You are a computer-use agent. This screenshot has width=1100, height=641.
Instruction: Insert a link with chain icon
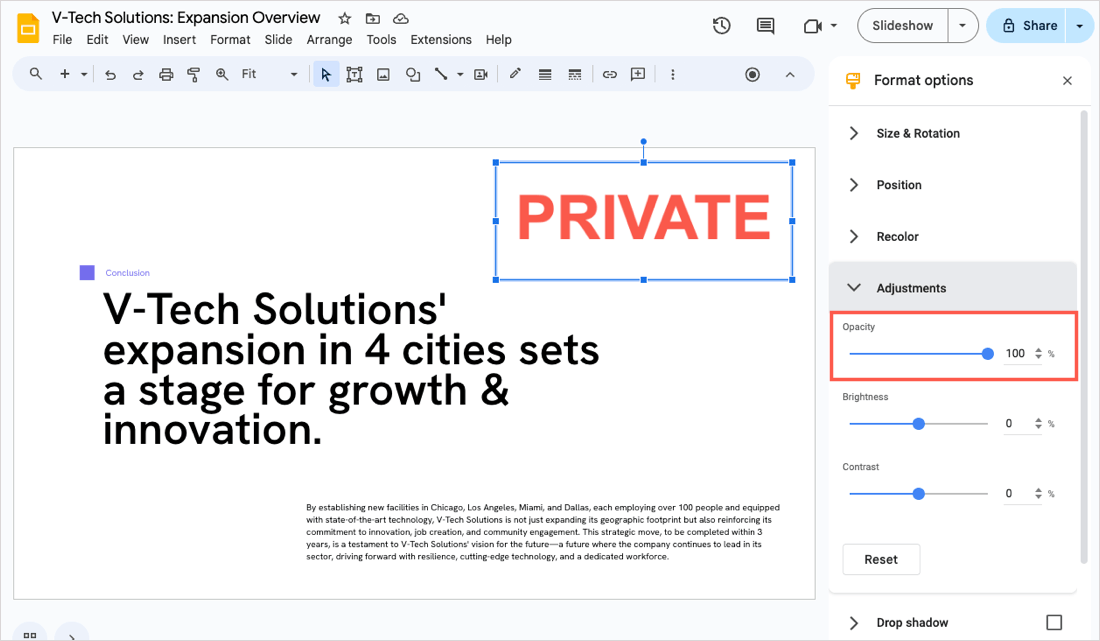tap(610, 74)
